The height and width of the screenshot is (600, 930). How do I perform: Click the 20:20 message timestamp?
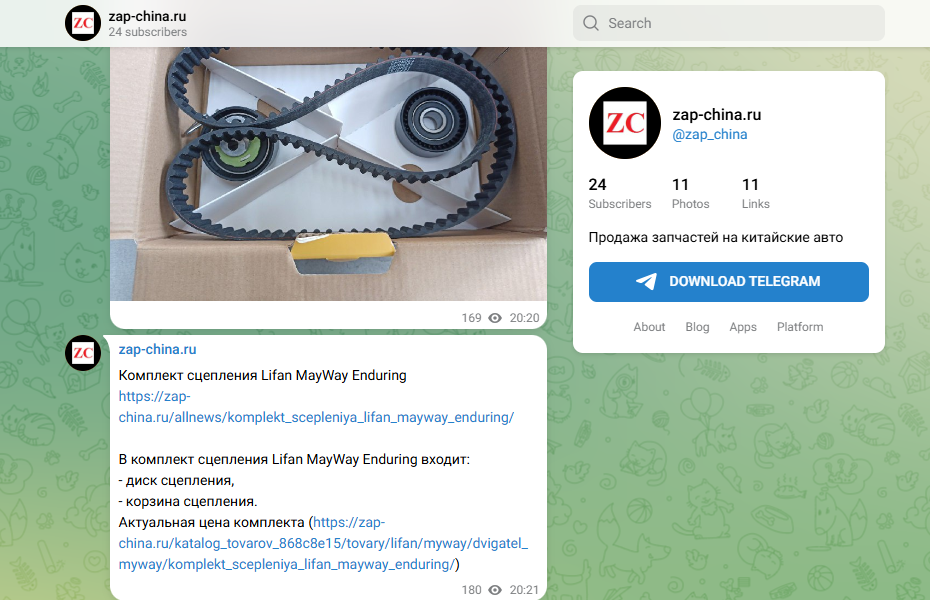pos(524,318)
